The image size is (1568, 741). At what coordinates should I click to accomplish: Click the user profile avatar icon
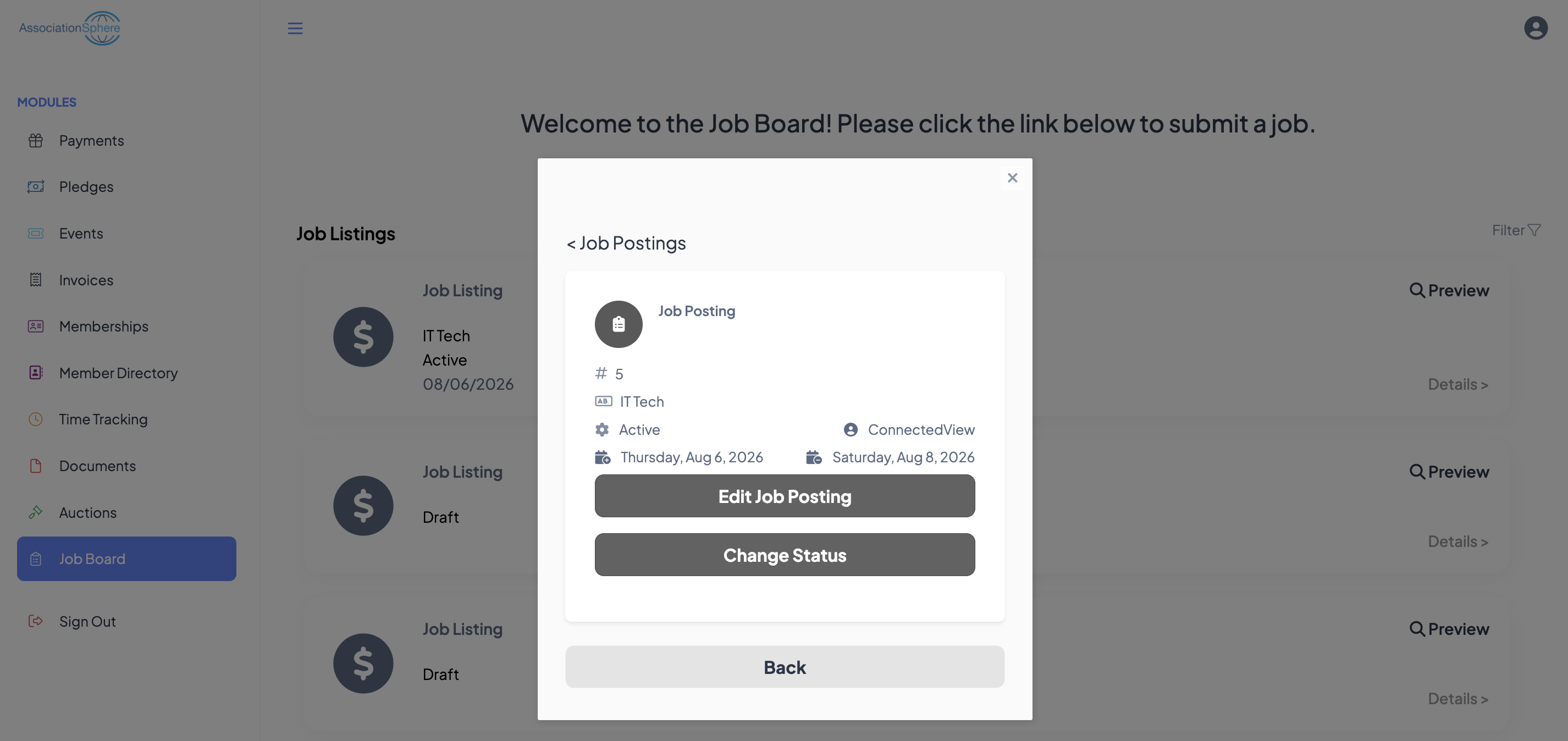click(x=1535, y=28)
